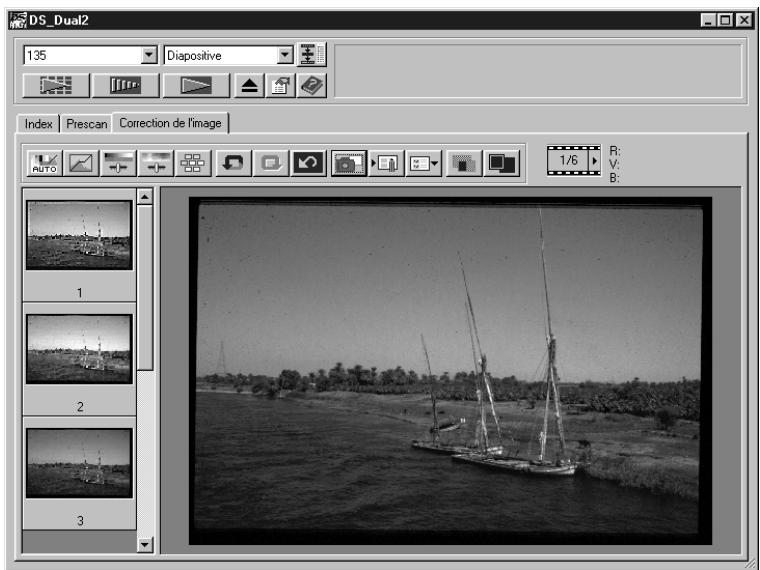Redo the greyed-out correction step

271,163
